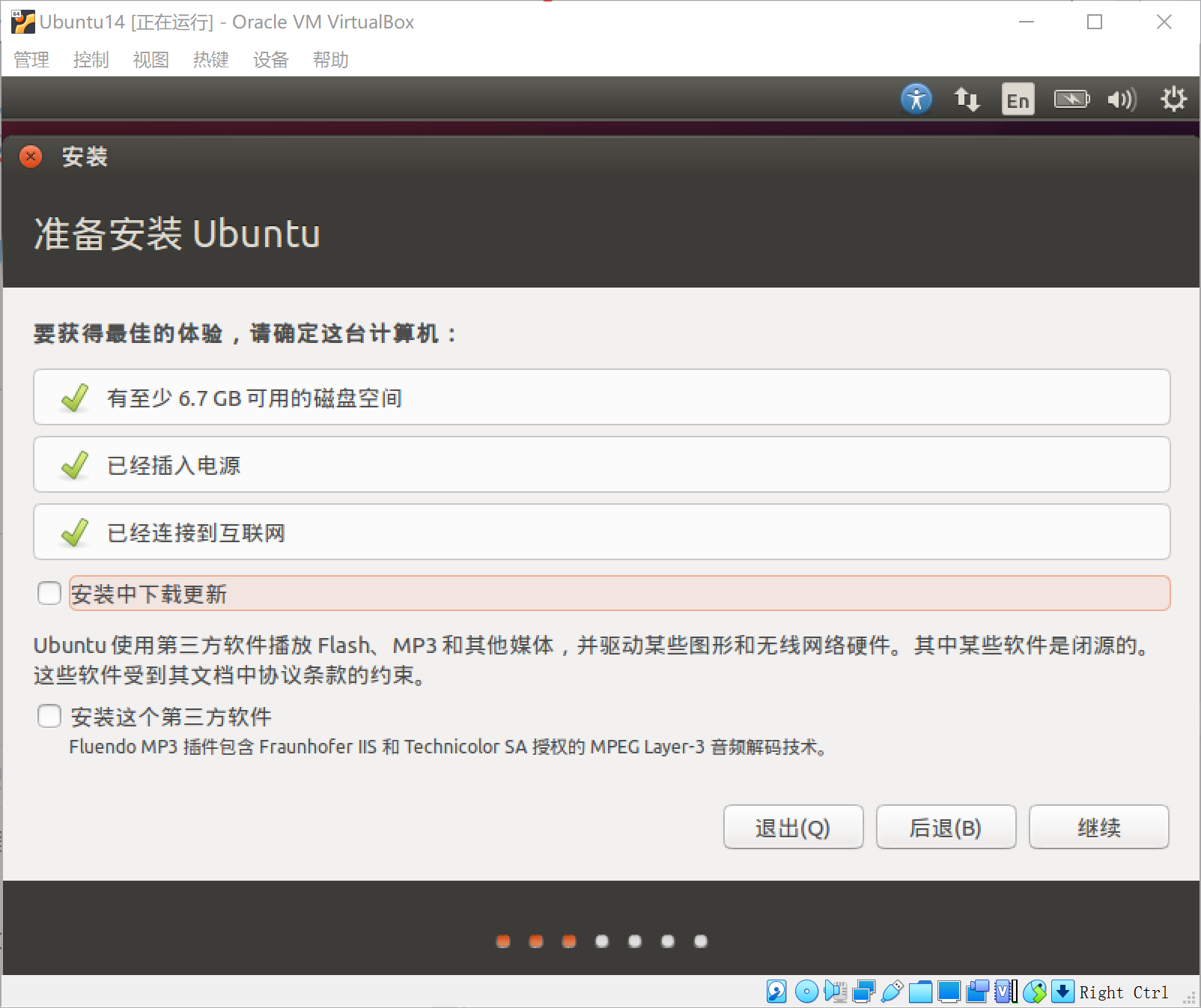Click the VirtualBox video capture status icon
Image resolution: width=1201 pixels, height=1008 pixels.
(977, 992)
